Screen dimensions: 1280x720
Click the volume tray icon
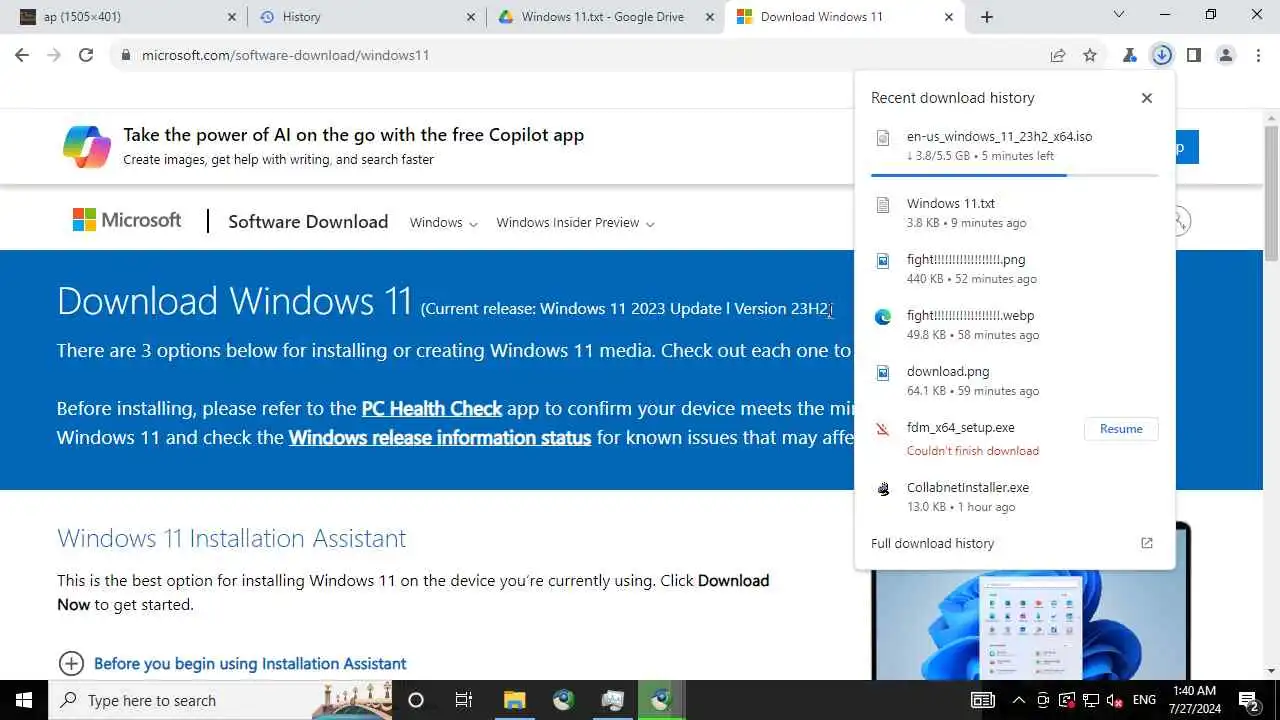tap(1115, 700)
